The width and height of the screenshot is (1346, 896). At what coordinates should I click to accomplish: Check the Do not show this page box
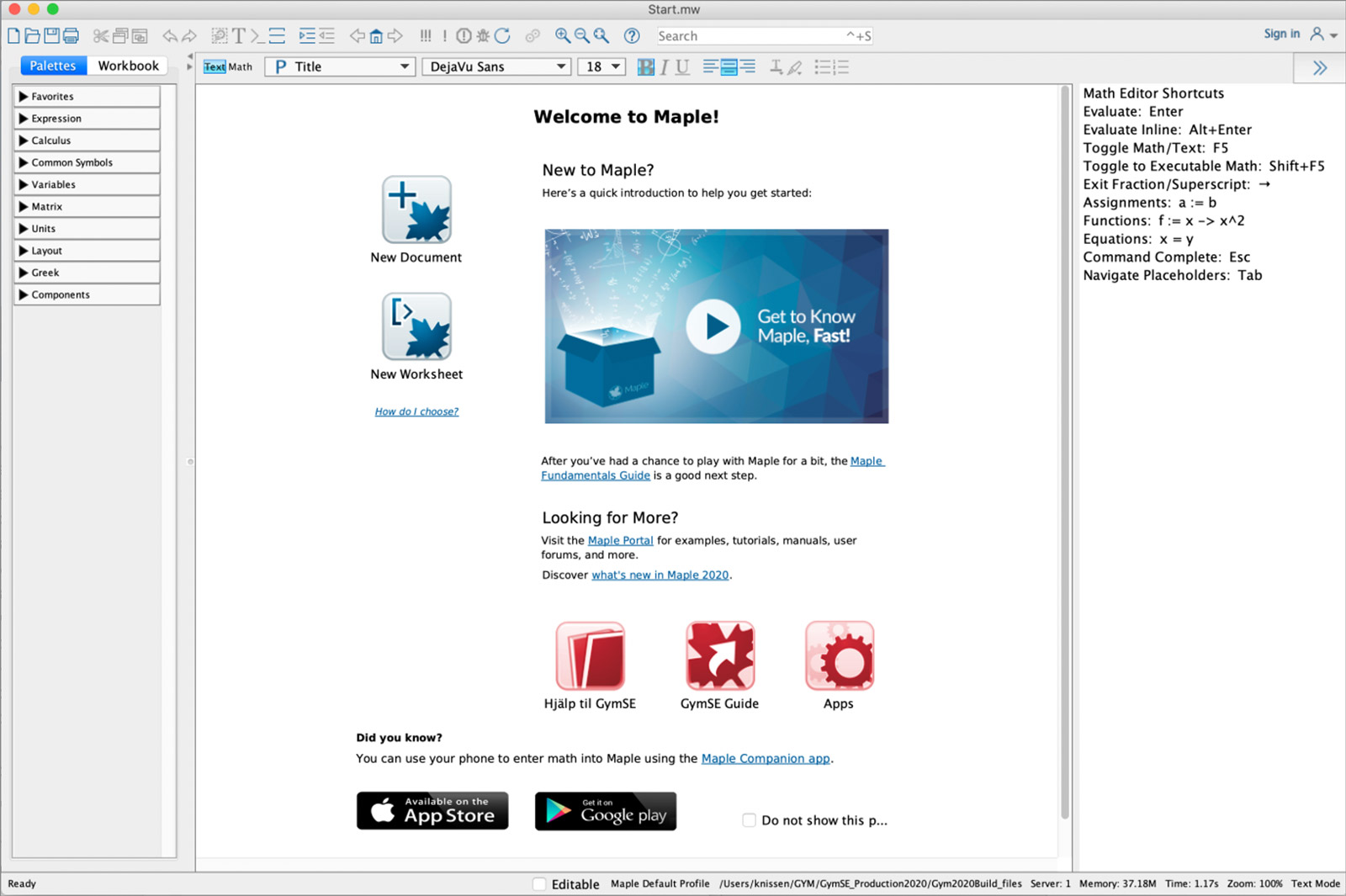click(749, 820)
